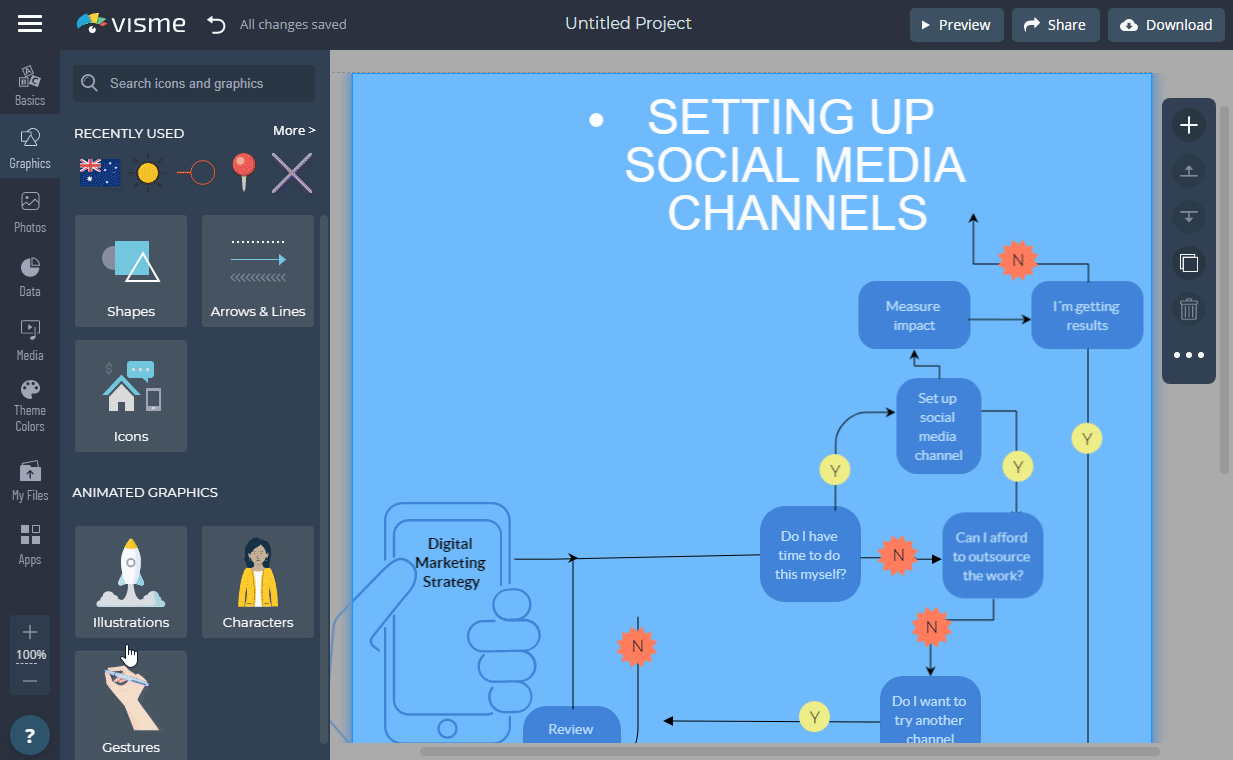Image resolution: width=1233 pixels, height=760 pixels.
Task: Open the Apps panel
Action: tap(30, 545)
